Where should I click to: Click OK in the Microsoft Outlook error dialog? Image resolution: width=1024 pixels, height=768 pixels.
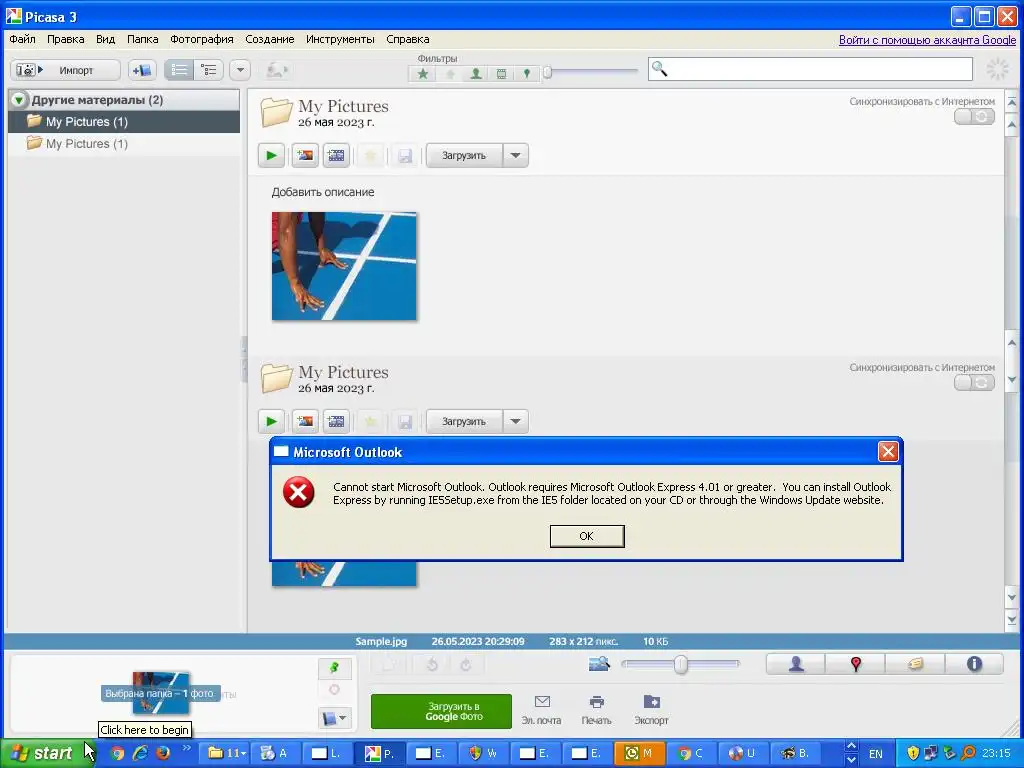(586, 536)
